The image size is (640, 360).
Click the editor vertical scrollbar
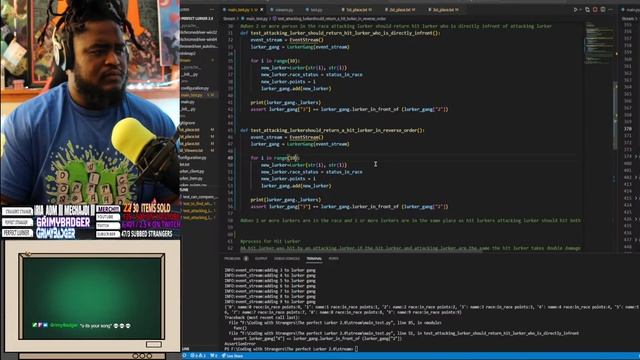(x=616, y=116)
